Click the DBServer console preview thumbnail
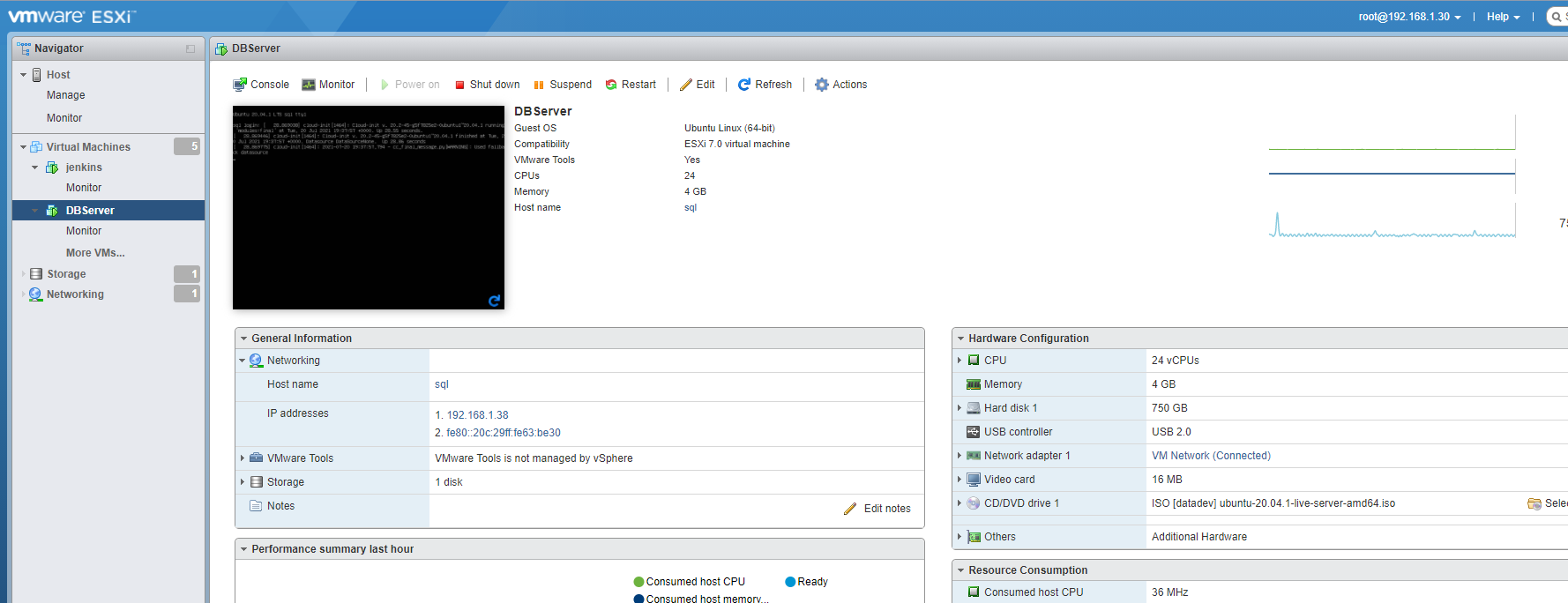The height and width of the screenshot is (603, 1568). pos(368,207)
